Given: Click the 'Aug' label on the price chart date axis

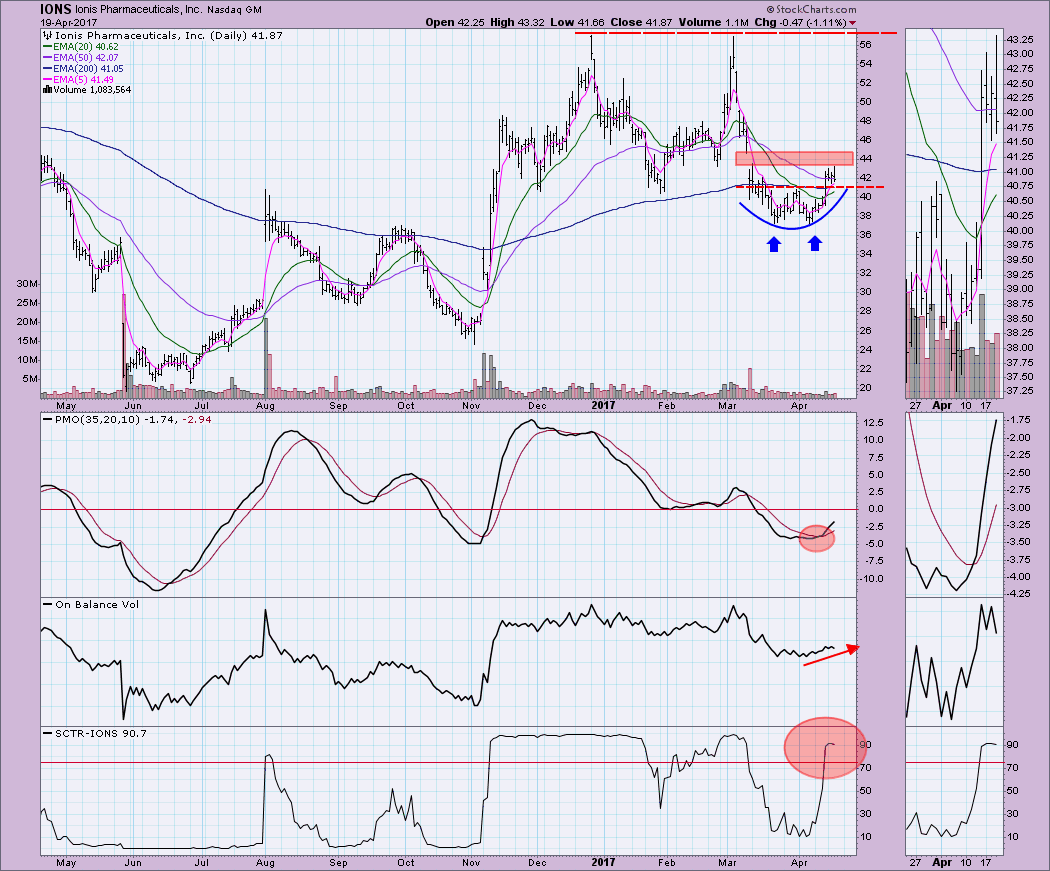Looking at the screenshot, I should [266, 405].
